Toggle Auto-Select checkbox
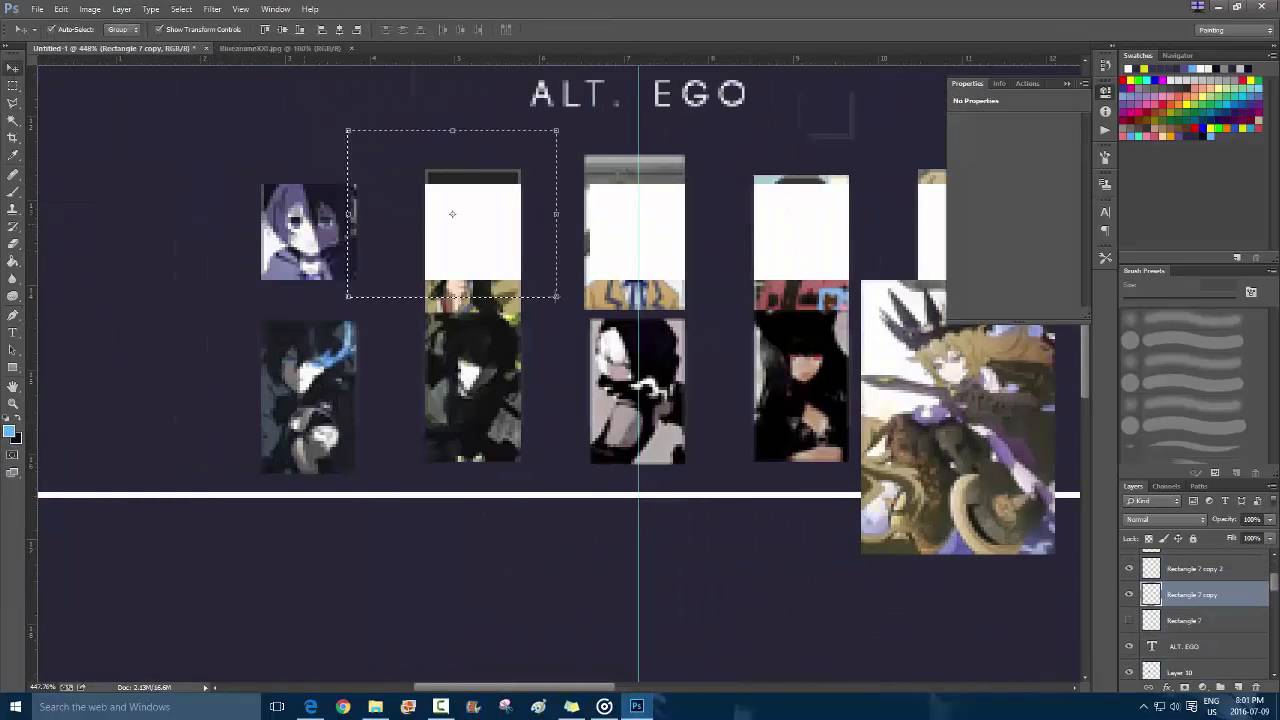 point(51,30)
